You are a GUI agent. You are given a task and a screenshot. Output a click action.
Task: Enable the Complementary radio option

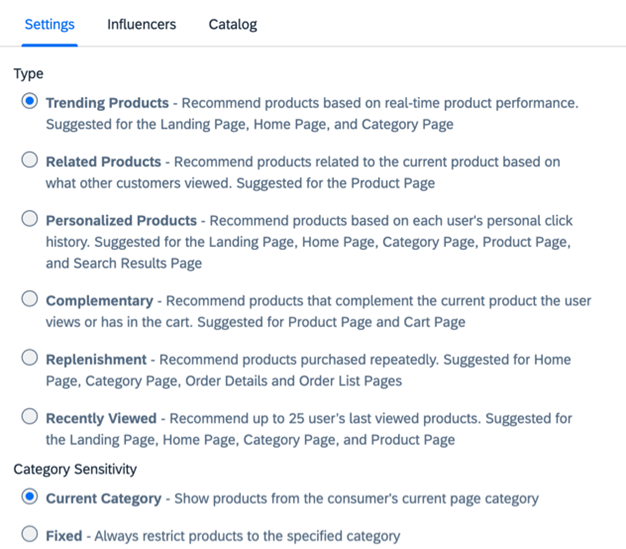tap(30, 299)
